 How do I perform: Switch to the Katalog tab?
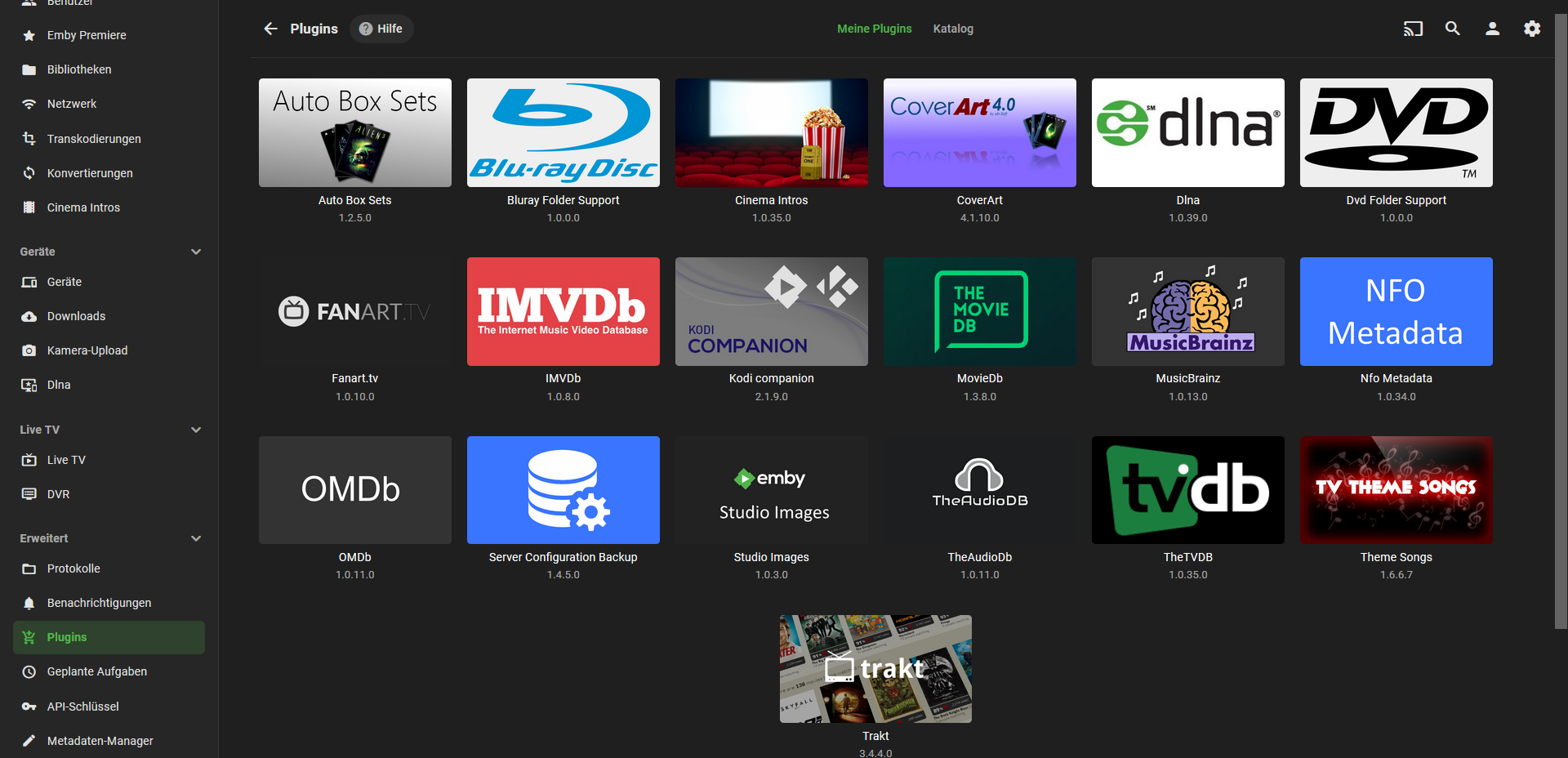coord(953,29)
